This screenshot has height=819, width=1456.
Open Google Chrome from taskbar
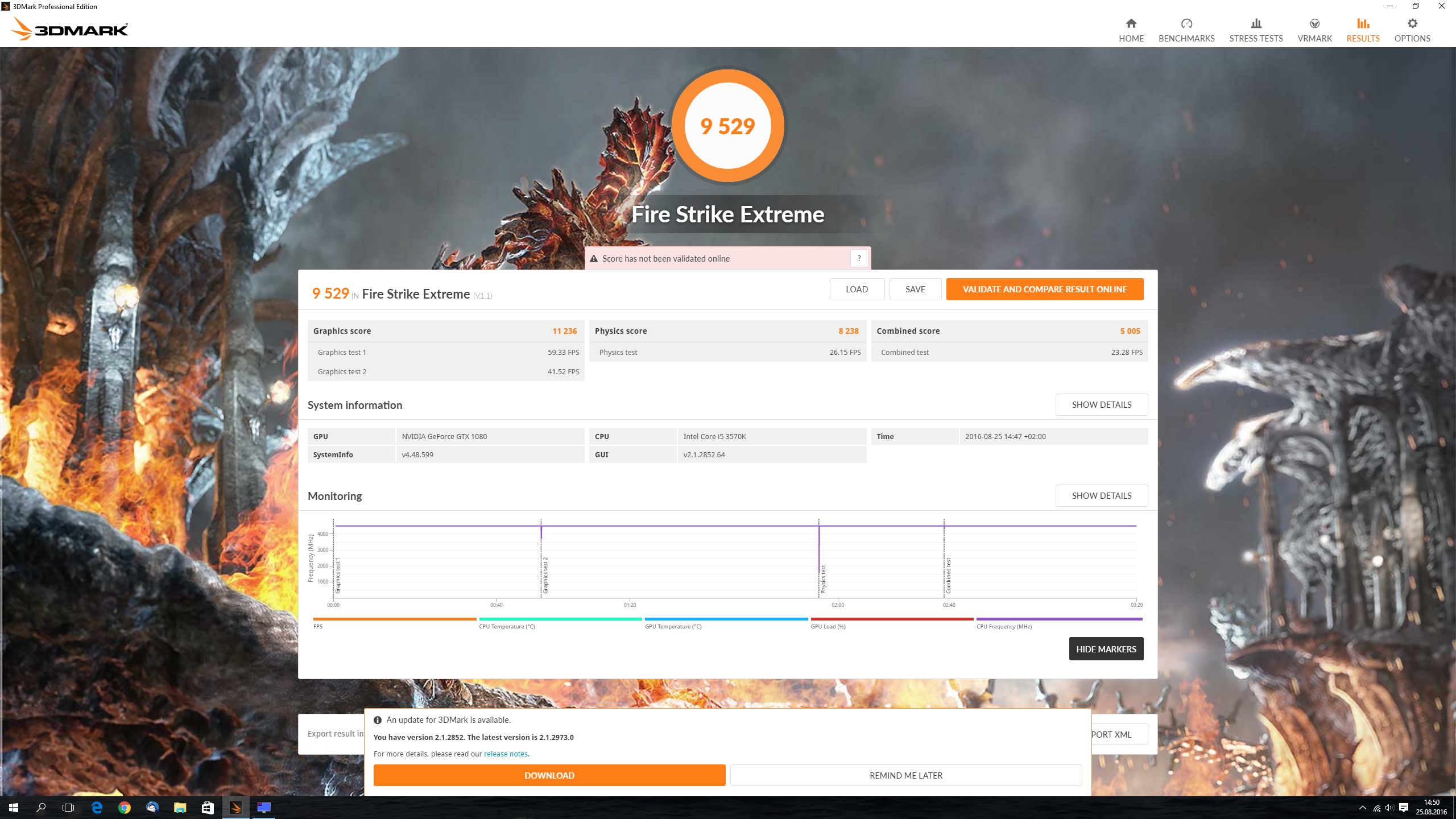pyautogui.click(x=125, y=808)
